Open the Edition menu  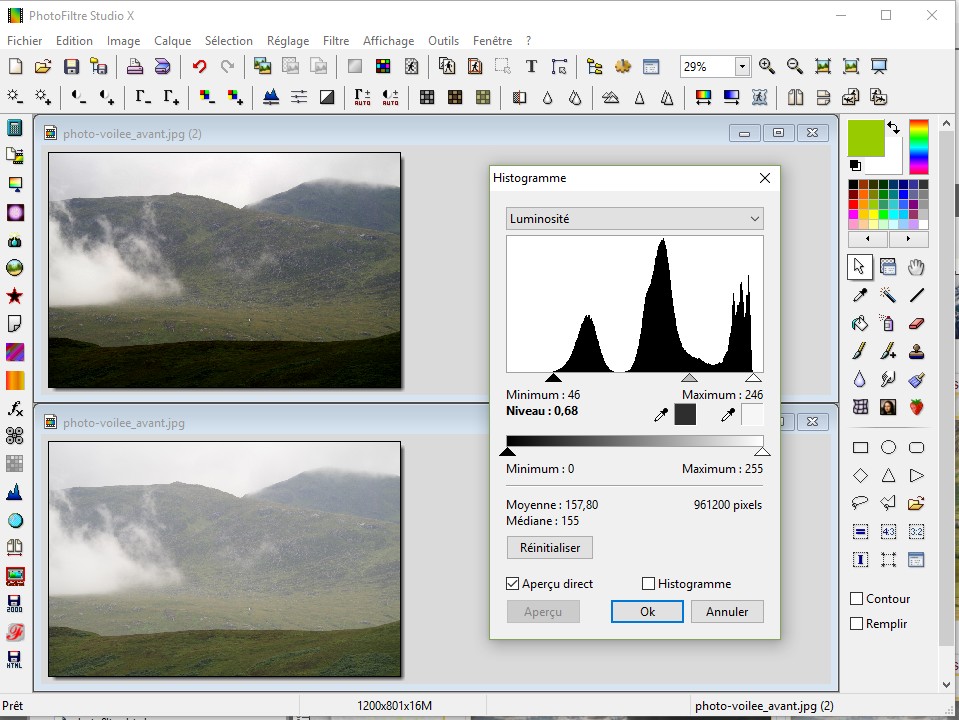pyautogui.click(x=74, y=40)
